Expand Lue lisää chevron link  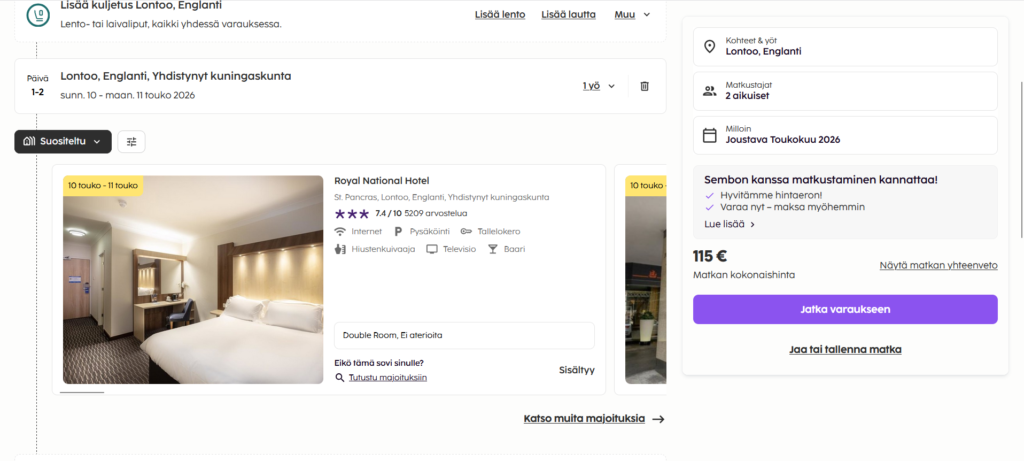(x=730, y=224)
